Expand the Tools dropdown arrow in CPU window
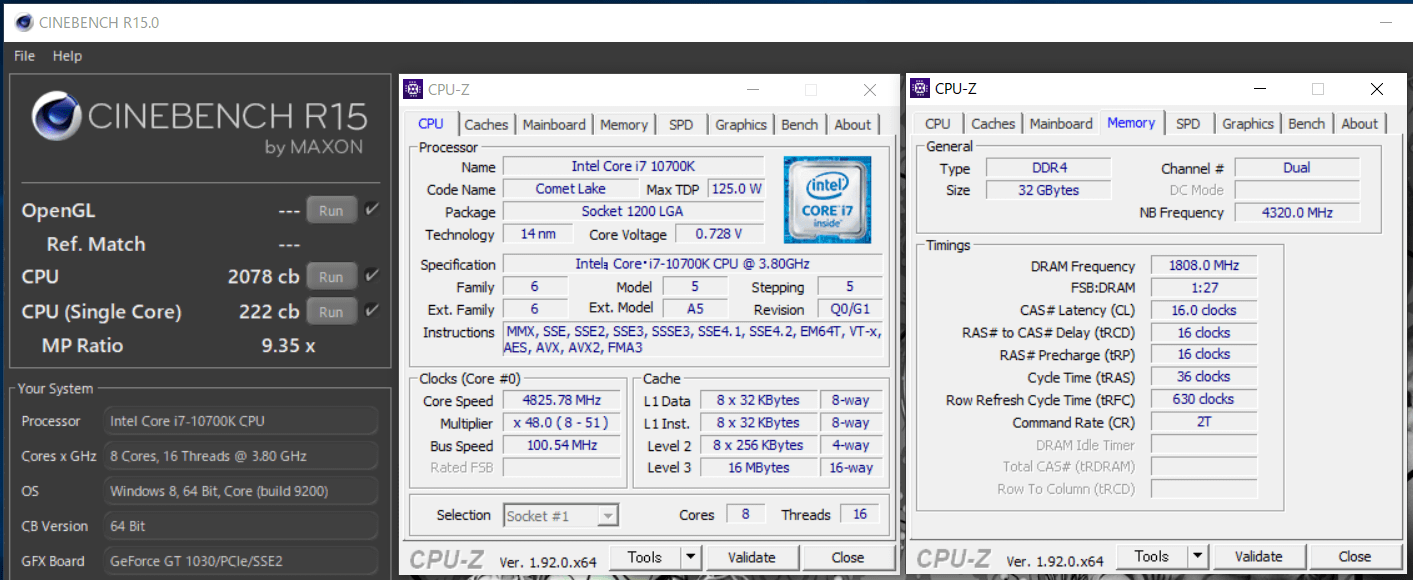This screenshot has height=580, width=1413. (x=691, y=557)
